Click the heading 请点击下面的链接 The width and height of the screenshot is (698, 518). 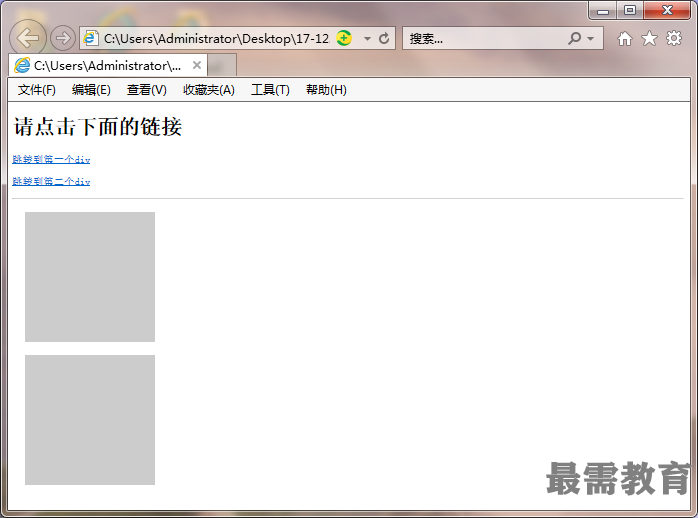coord(97,126)
